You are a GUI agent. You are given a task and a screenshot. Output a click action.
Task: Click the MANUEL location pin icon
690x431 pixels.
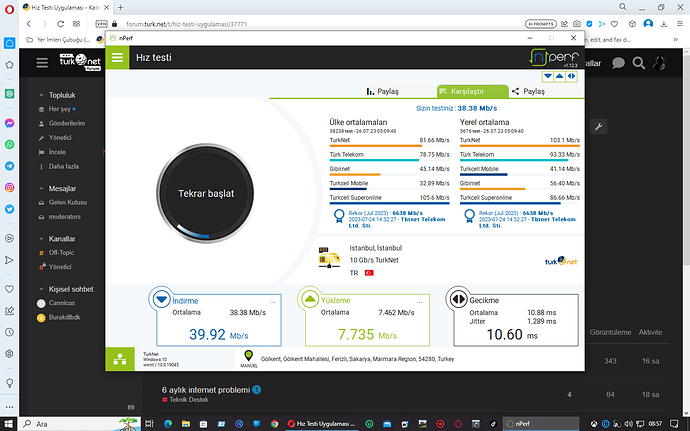[249, 358]
